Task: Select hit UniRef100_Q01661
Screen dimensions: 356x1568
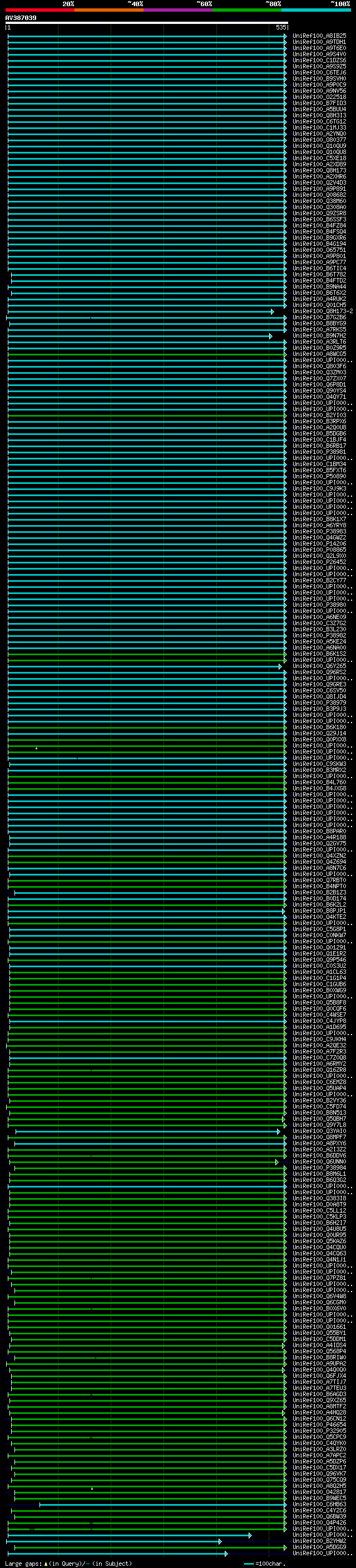Action: 319,1327
